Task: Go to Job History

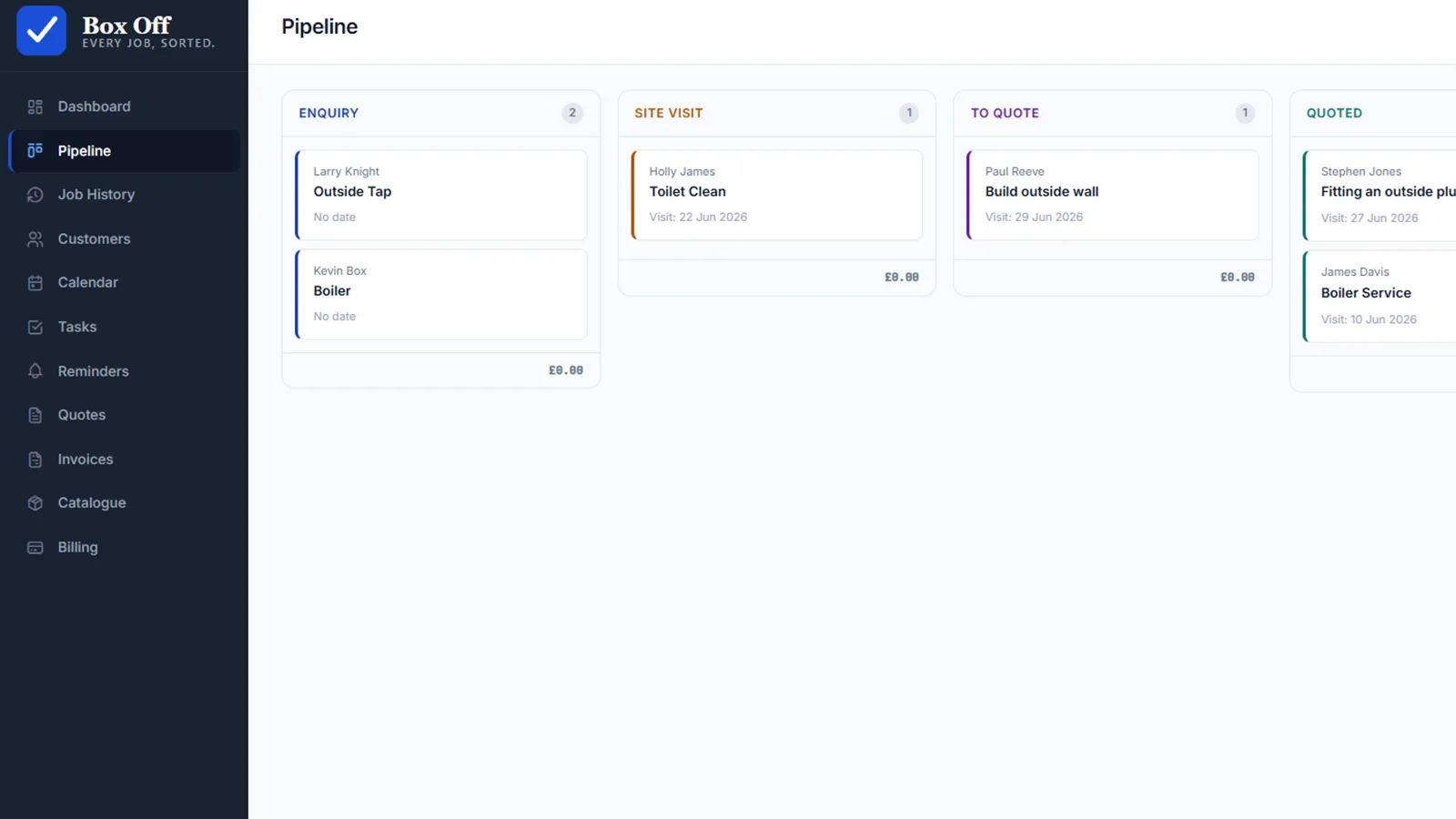Action: pos(125,195)
